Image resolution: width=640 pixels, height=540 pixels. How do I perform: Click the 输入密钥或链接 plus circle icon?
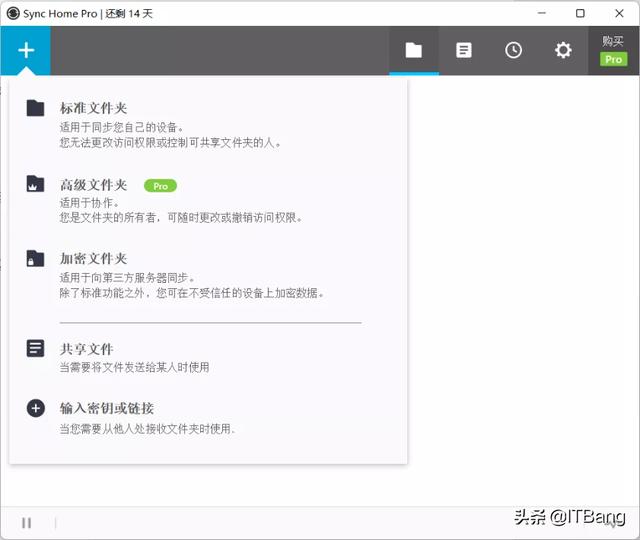36,408
